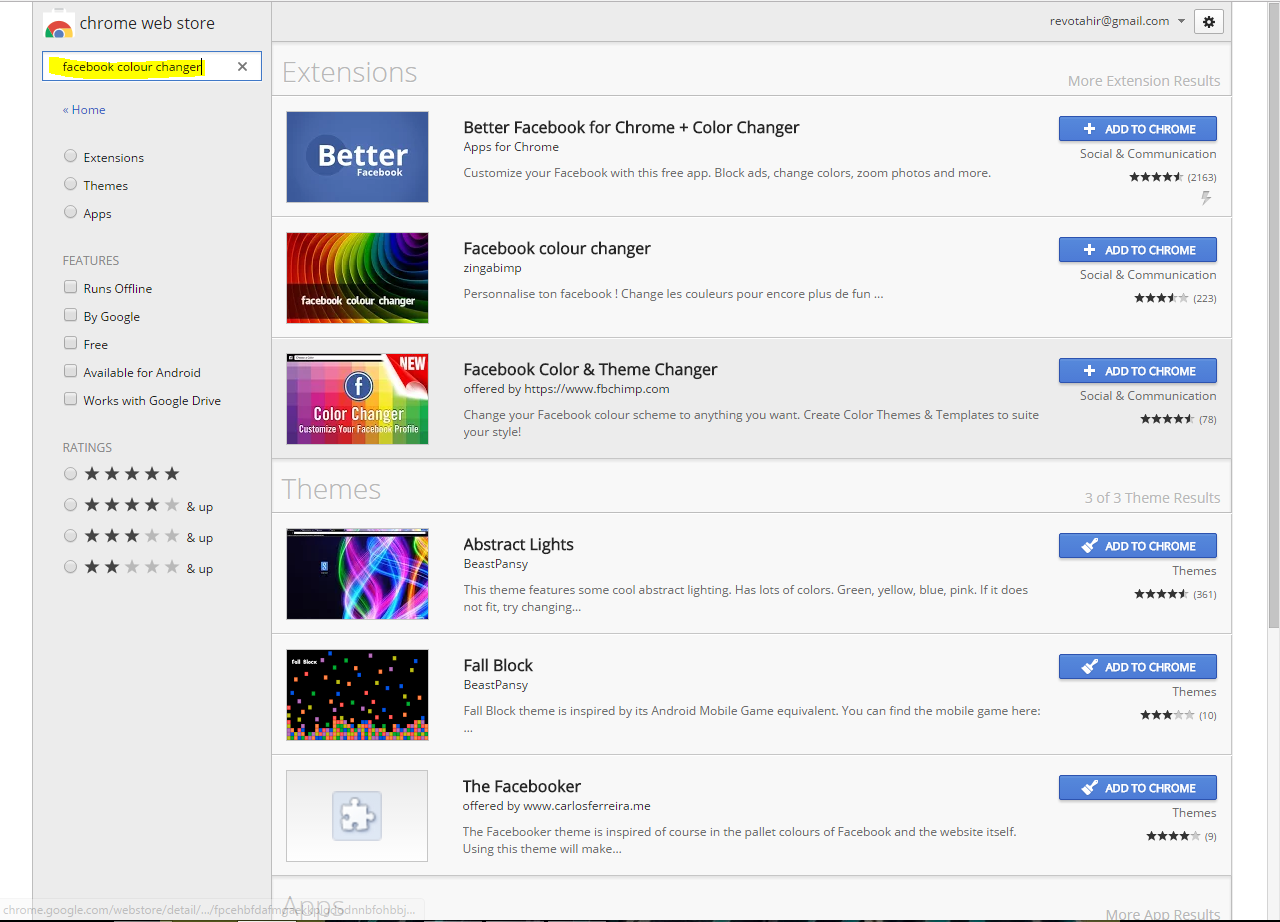
Task: Open the settings gear menu
Action: pyautogui.click(x=1209, y=22)
